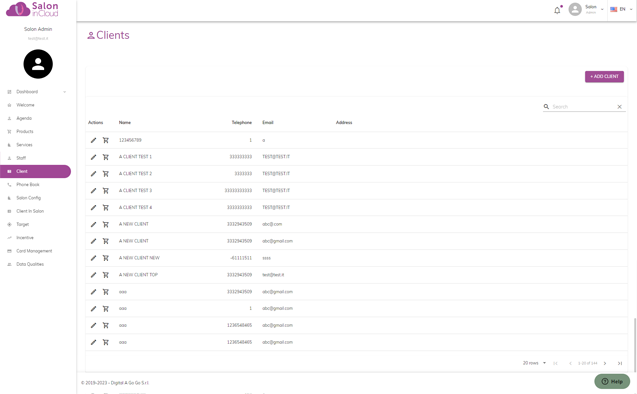
Task: Go to the previous page of clients
Action: pyautogui.click(x=570, y=363)
